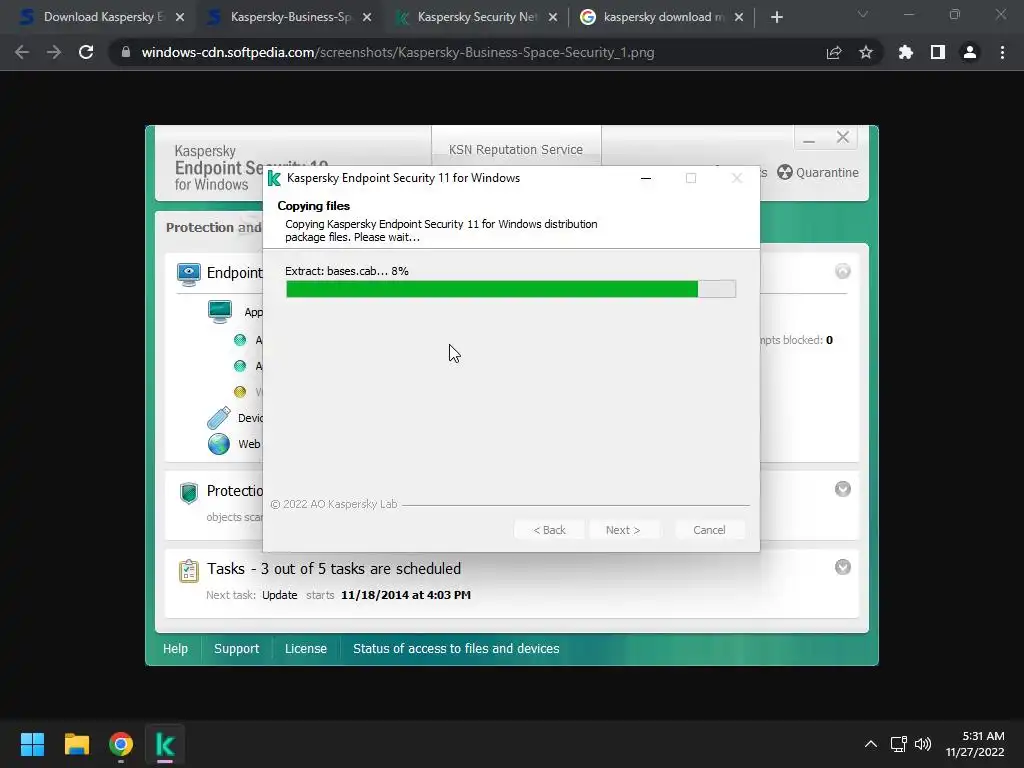Open License link in Kaspersky footer
The image size is (1024, 768).
(306, 648)
